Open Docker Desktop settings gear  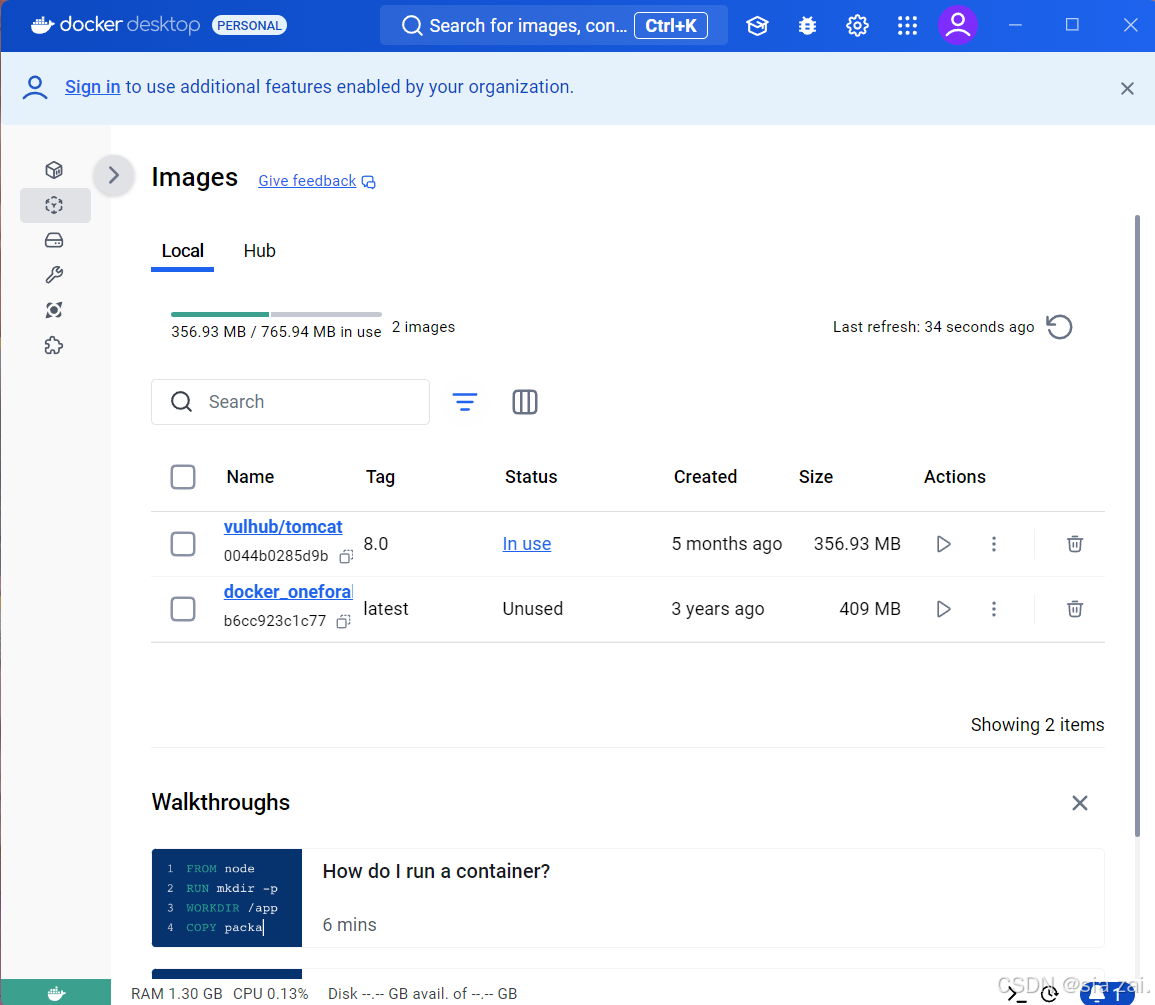pyautogui.click(x=857, y=26)
